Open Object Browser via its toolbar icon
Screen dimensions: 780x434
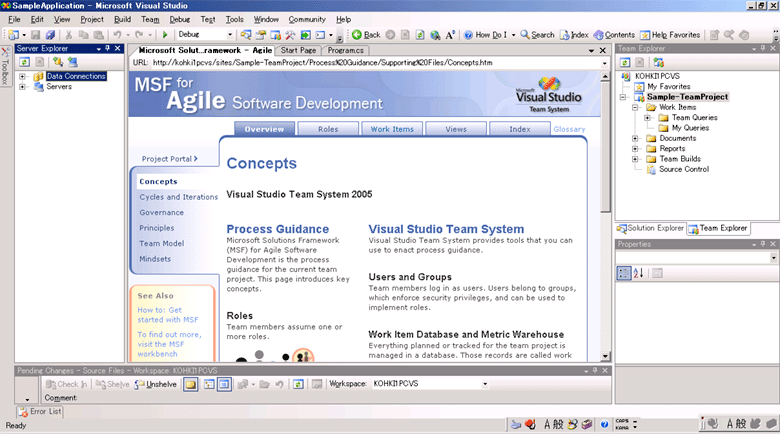pos(275,35)
